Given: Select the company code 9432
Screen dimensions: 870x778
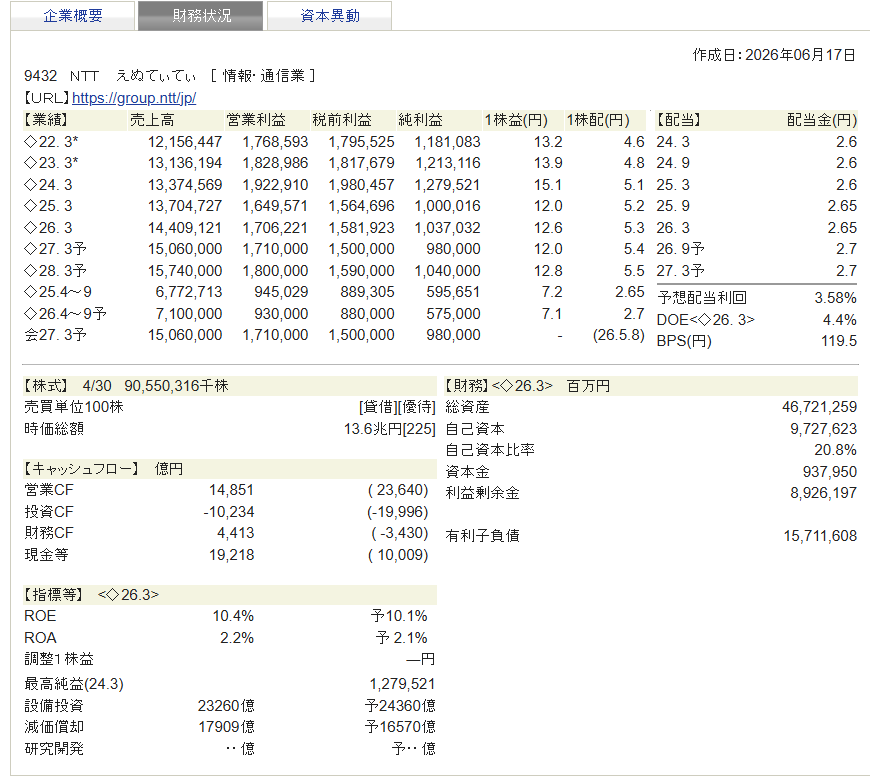Looking at the screenshot, I should tap(41, 76).
